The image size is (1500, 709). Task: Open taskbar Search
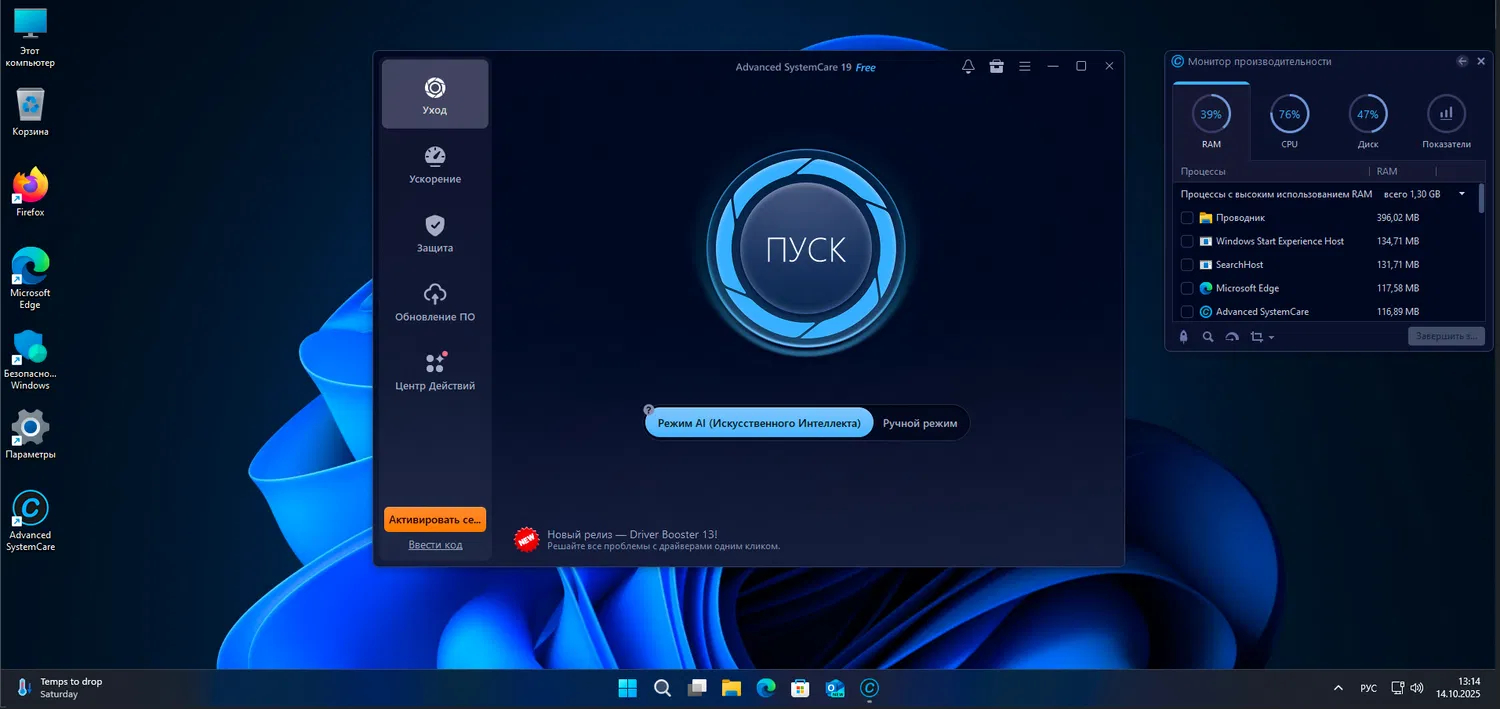pos(662,688)
